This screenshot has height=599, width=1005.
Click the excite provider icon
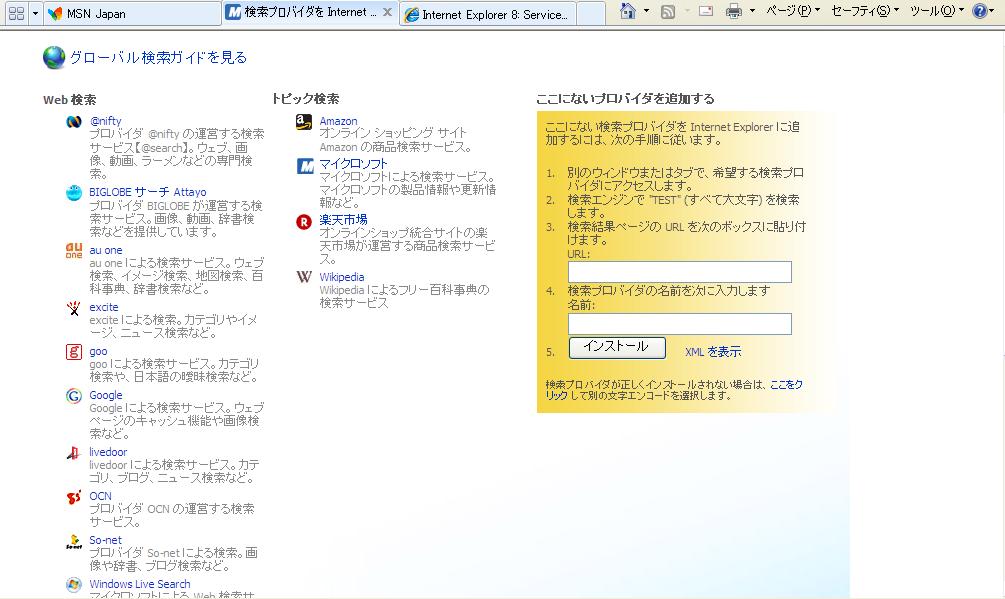[74, 308]
